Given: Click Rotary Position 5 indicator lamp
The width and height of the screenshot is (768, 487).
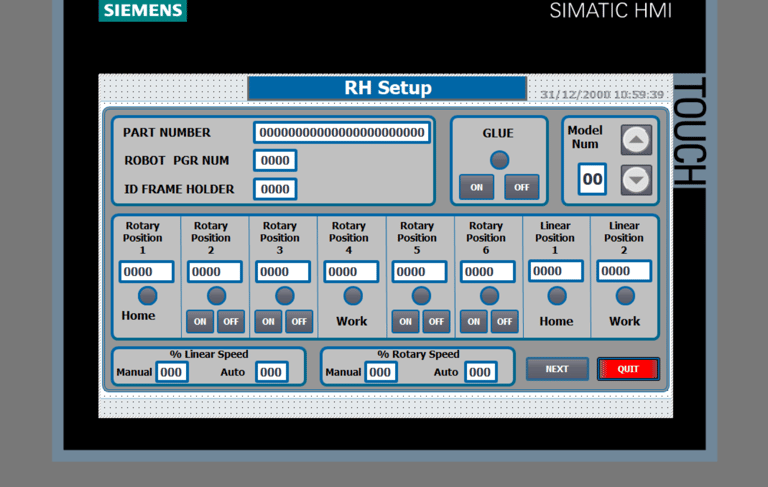Looking at the screenshot, I should pos(421,296).
